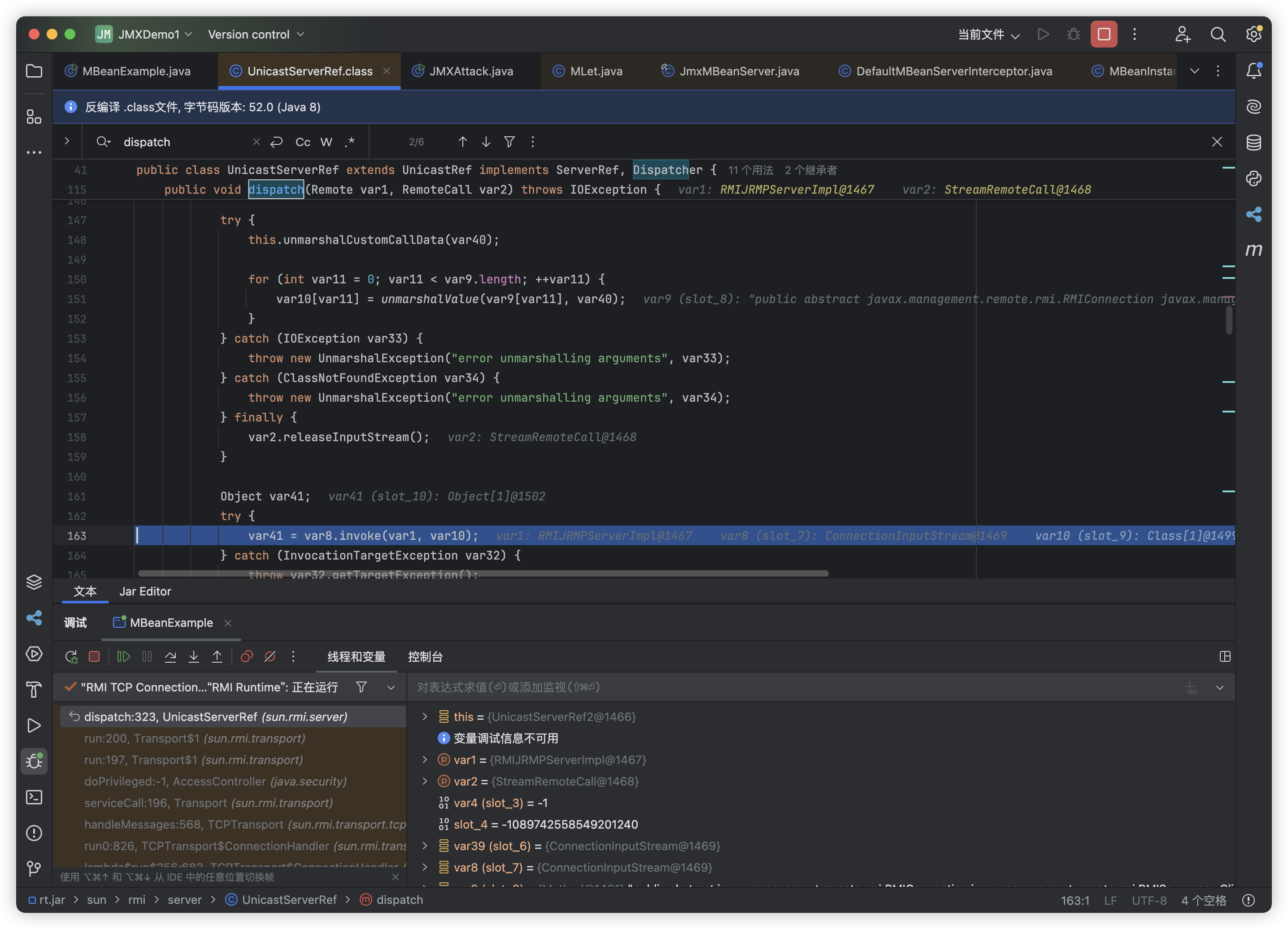Open the Code With Me add-user icon
The width and height of the screenshot is (1288, 929).
[x=1182, y=35]
